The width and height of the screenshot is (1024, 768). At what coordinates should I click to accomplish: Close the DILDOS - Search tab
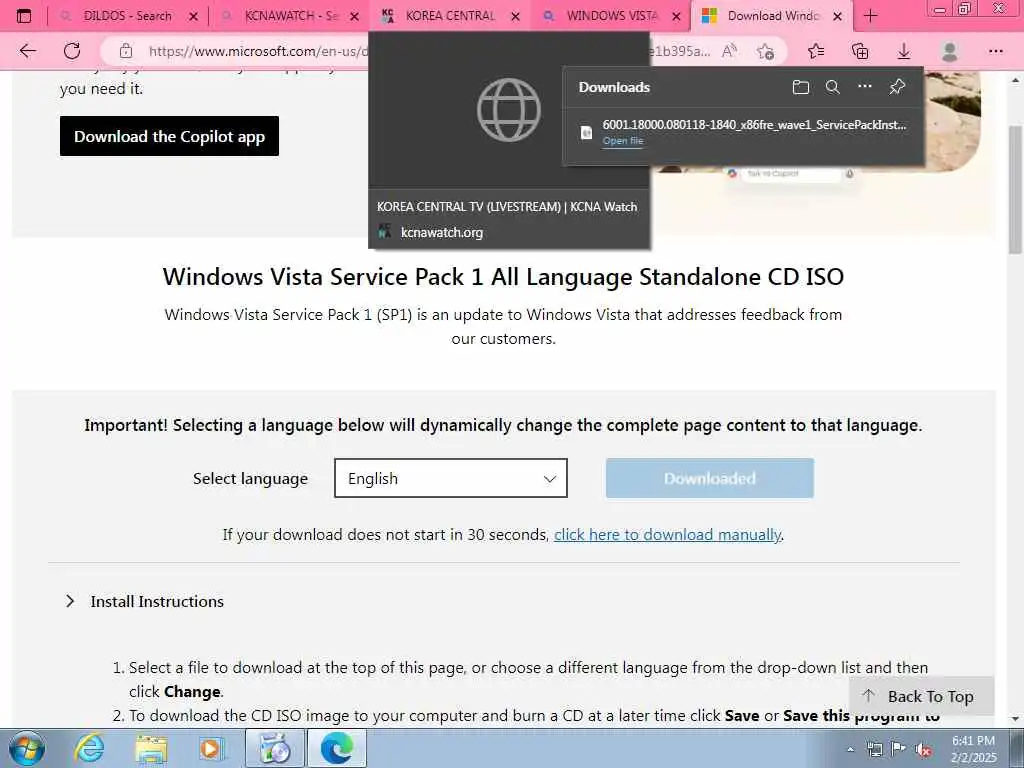(193, 16)
